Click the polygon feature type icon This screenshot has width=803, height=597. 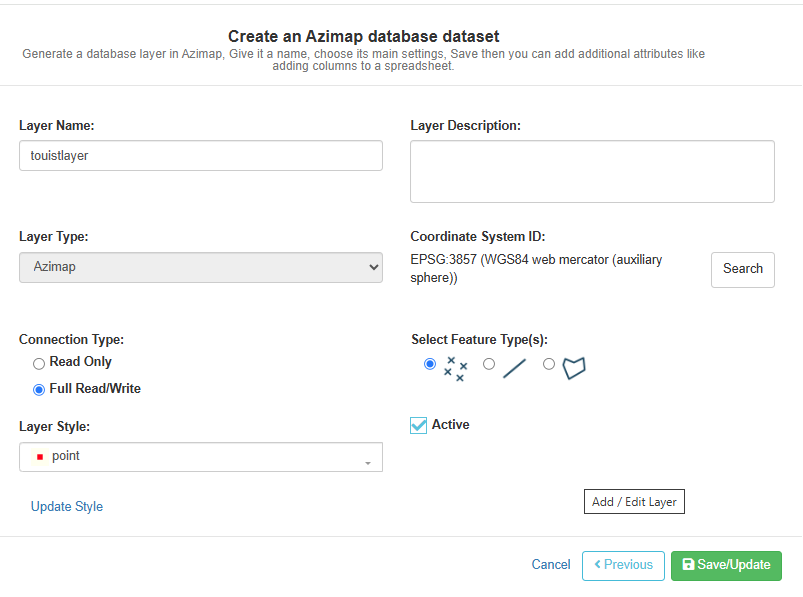[574, 368]
